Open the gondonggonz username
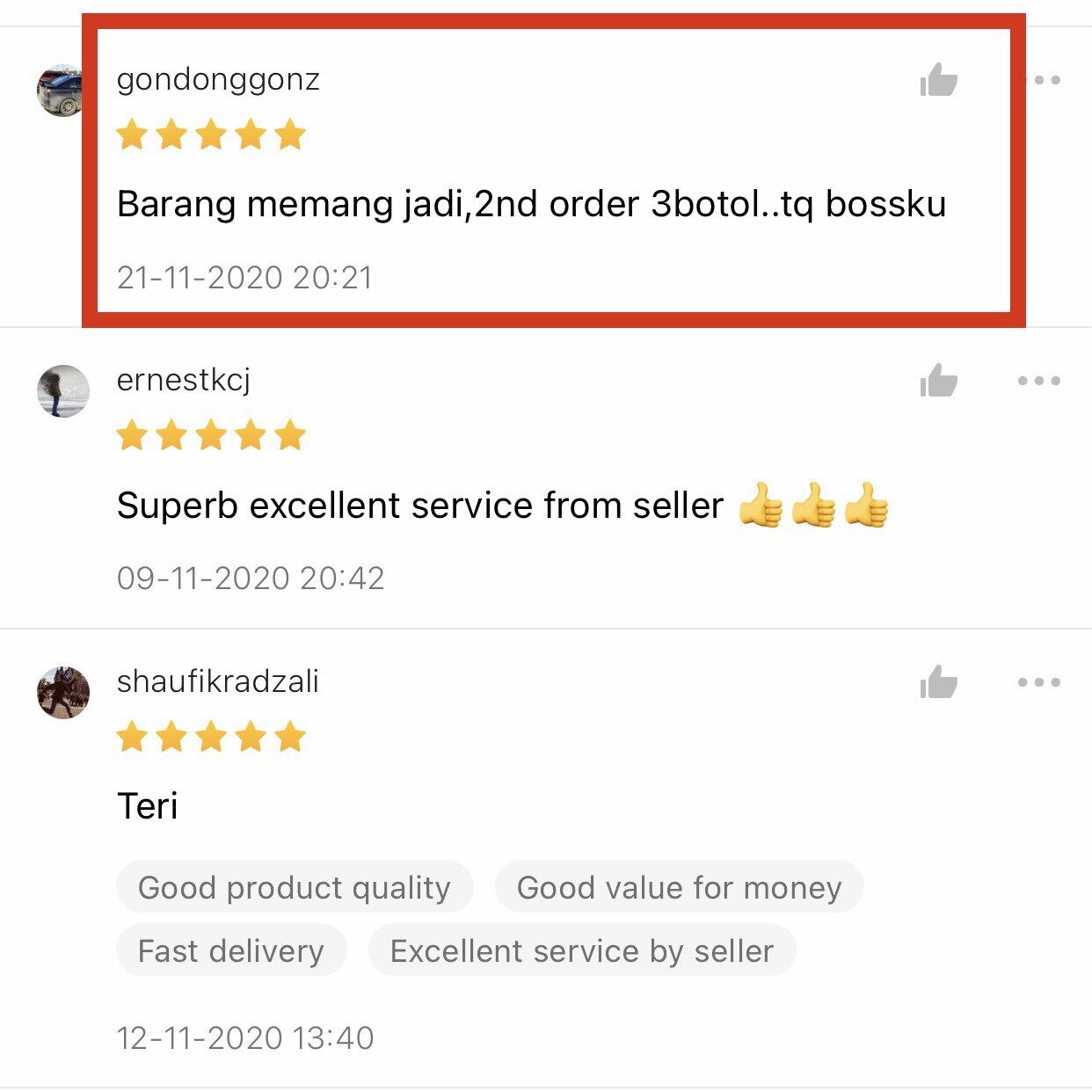Viewport: 1092px width, 1092px height. [218, 80]
